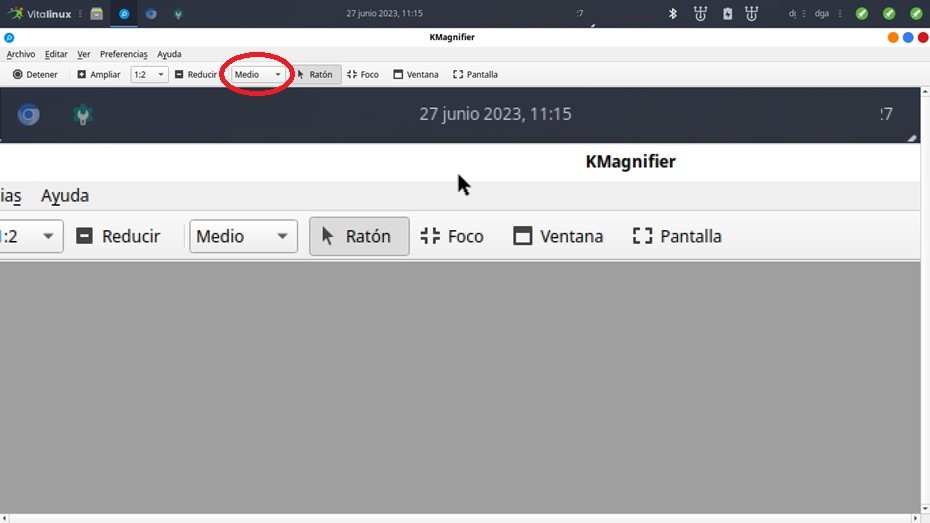Click the horizontal scrollbar right arrow
The width and height of the screenshot is (930, 523).
coord(915,518)
